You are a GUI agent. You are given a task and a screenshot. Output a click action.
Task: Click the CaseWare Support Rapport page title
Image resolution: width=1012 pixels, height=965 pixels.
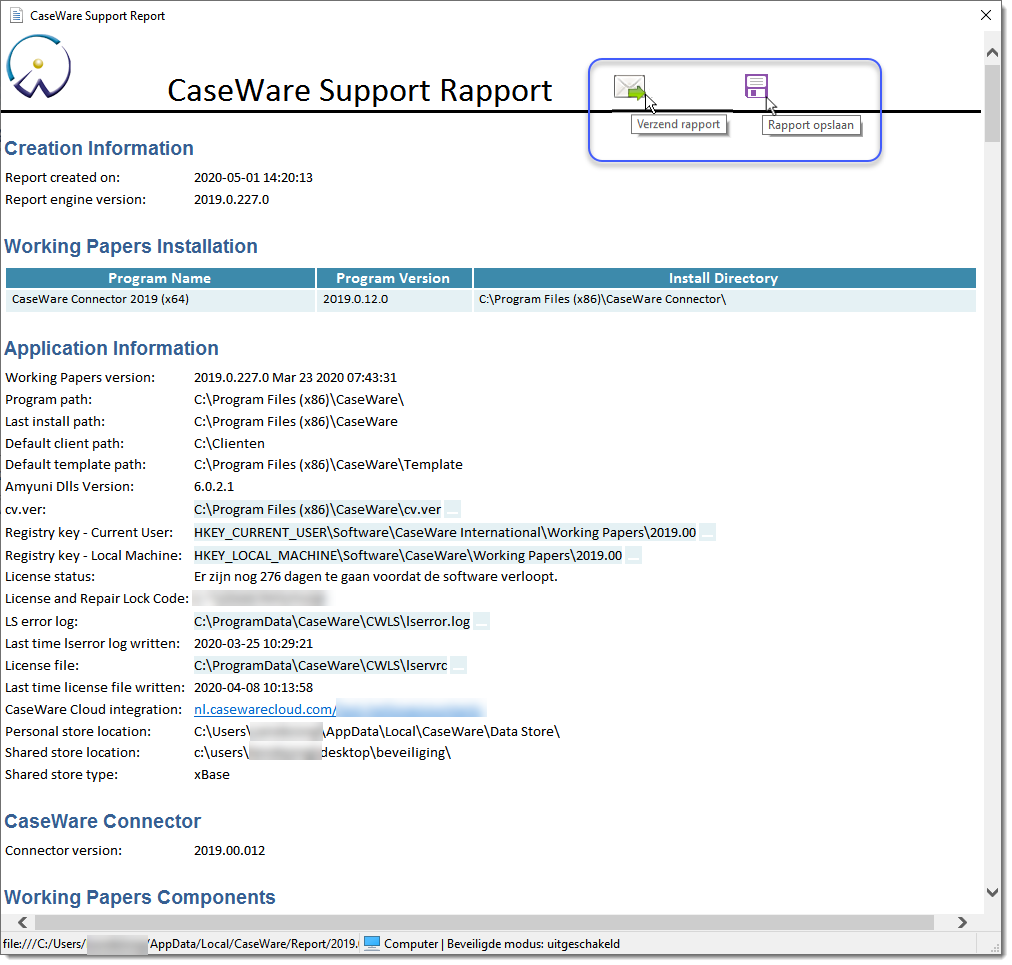[359, 90]
